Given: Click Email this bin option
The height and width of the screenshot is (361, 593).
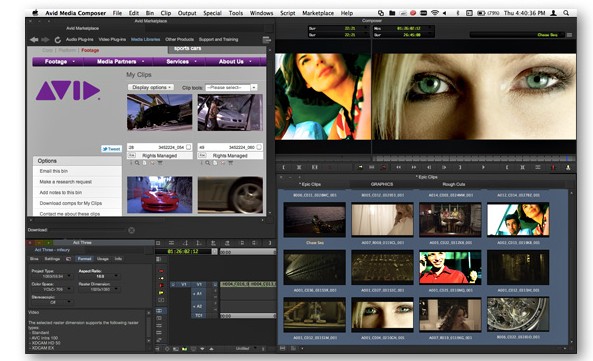Looking at the screenshot, I should tap(54, 171).
